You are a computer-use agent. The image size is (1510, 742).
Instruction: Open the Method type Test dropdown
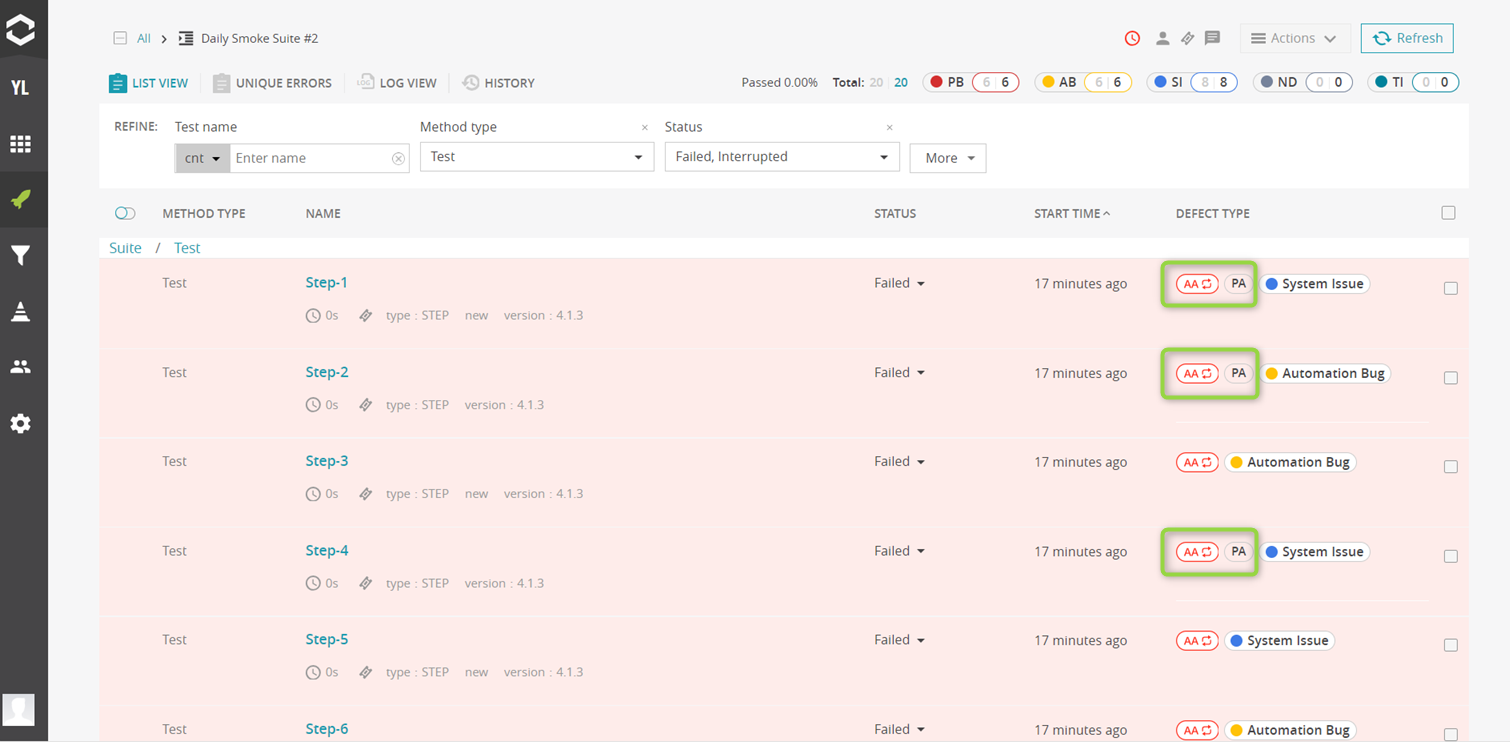tap(537, 157)
